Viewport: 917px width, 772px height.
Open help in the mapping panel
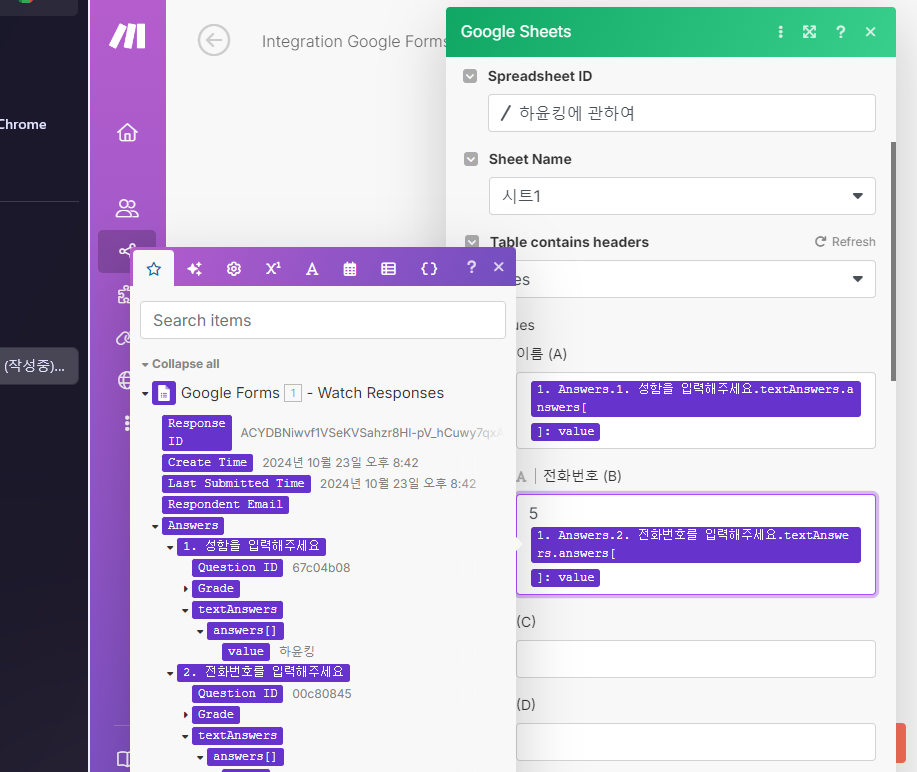pos(471,267)
